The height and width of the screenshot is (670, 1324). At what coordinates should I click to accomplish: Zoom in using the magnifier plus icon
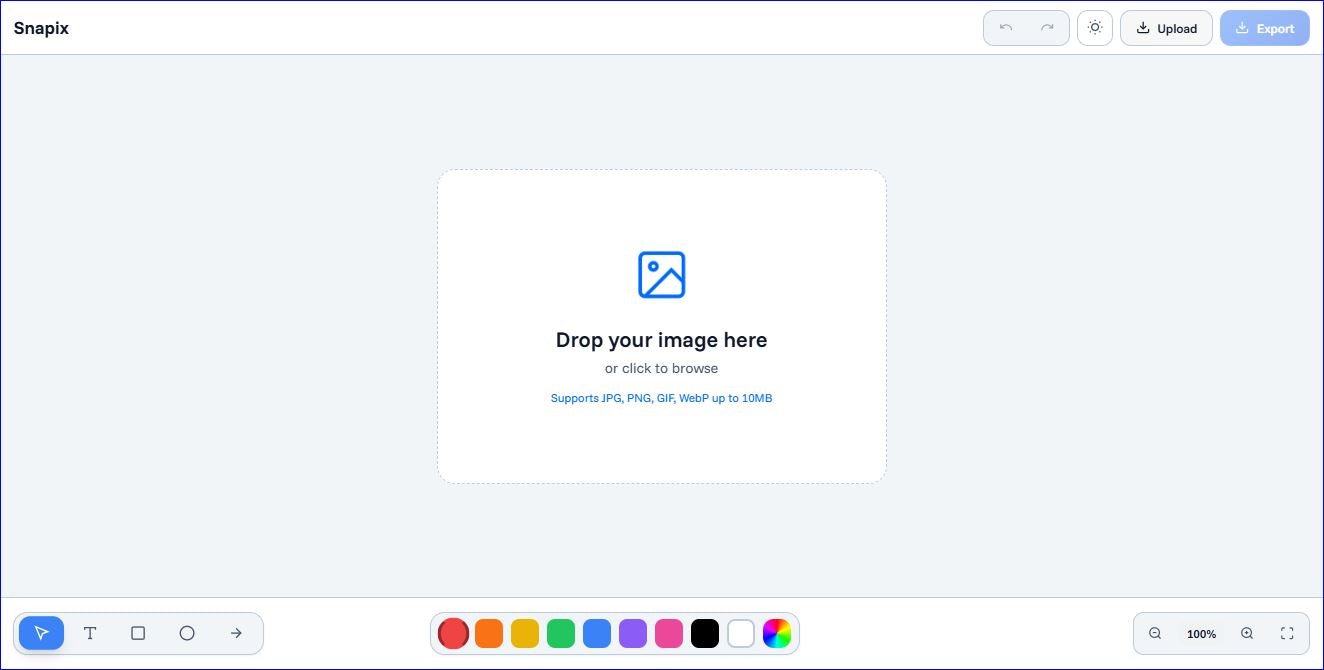pyautogui.click(x=1247, y=633)
